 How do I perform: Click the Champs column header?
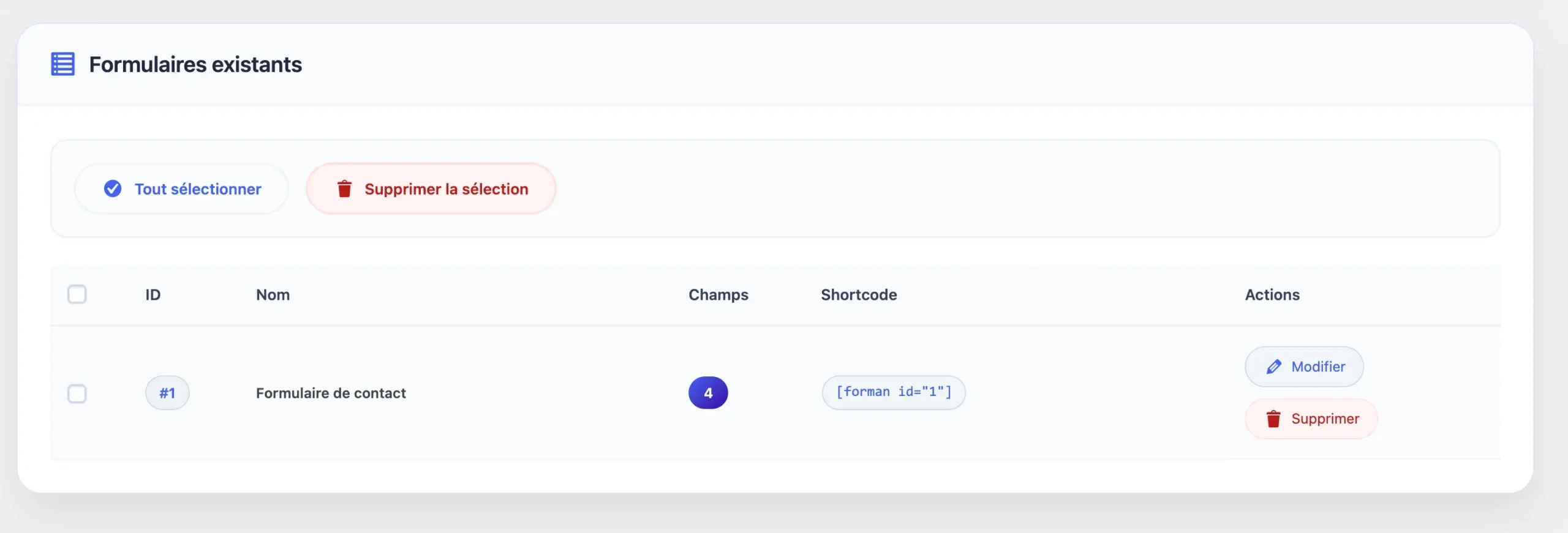point(718,295)
